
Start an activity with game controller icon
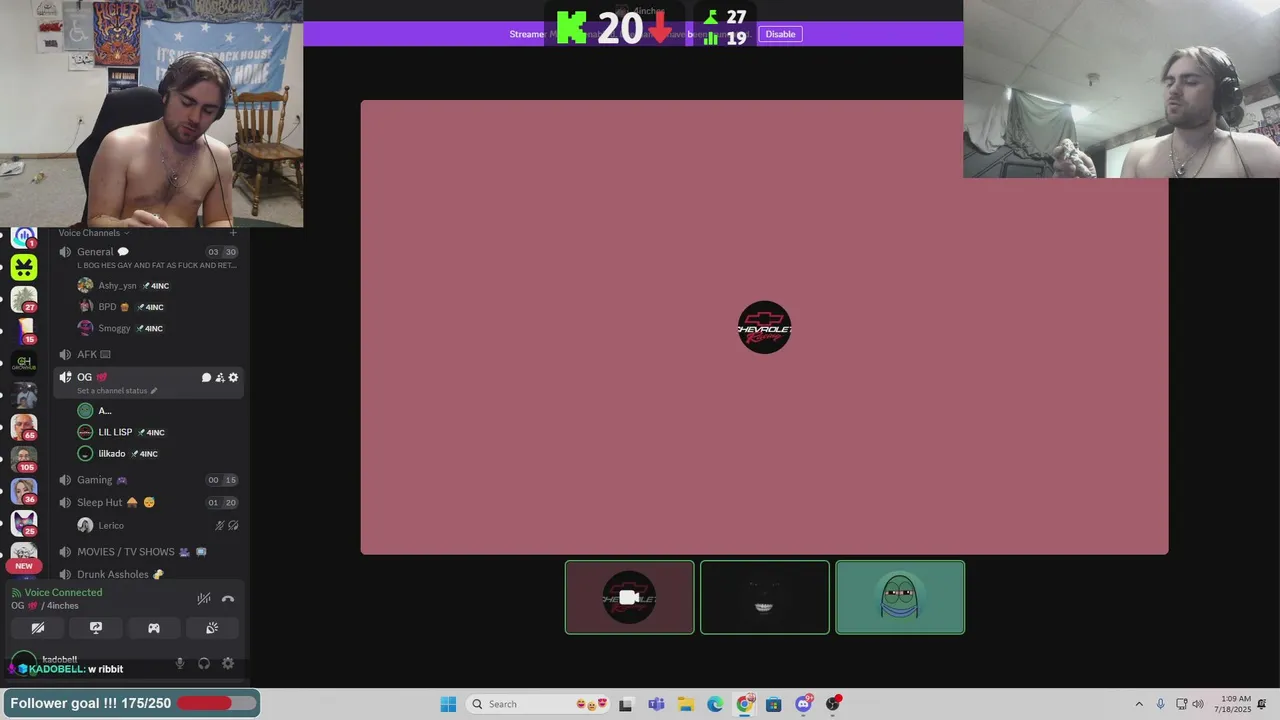coord(154,628)
